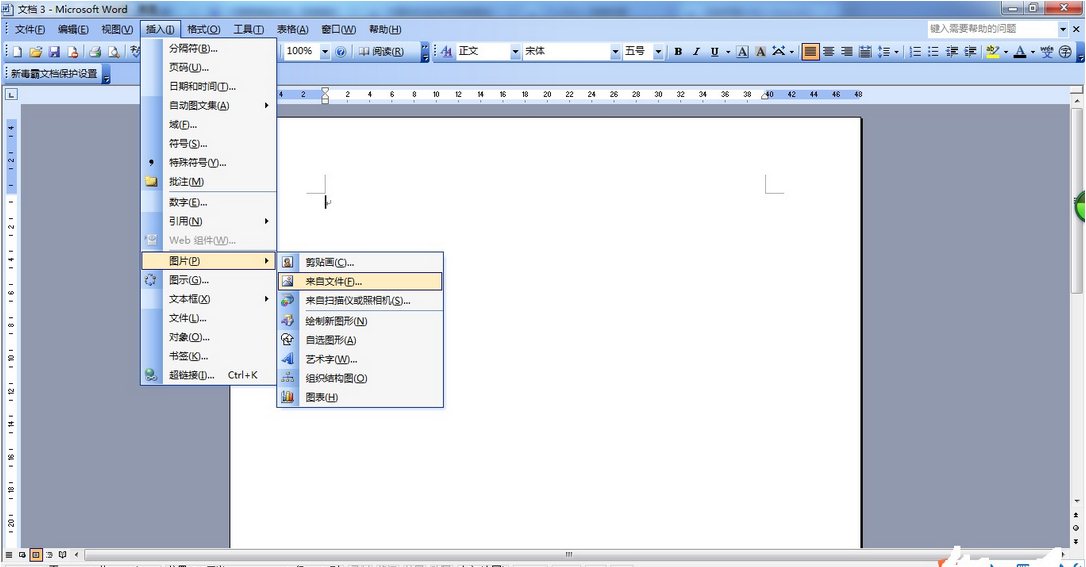This screenshot has height=567, width=1086.
Task: Toggle Underline formatting
Action: pos(714,52)
